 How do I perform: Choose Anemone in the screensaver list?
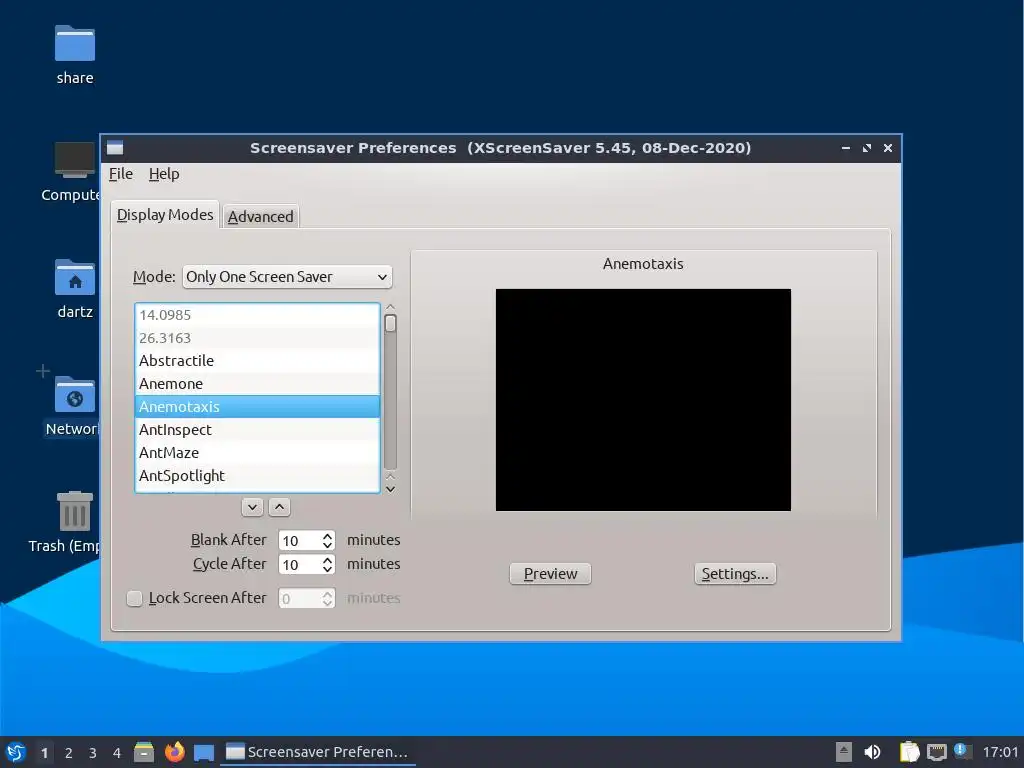257,383
